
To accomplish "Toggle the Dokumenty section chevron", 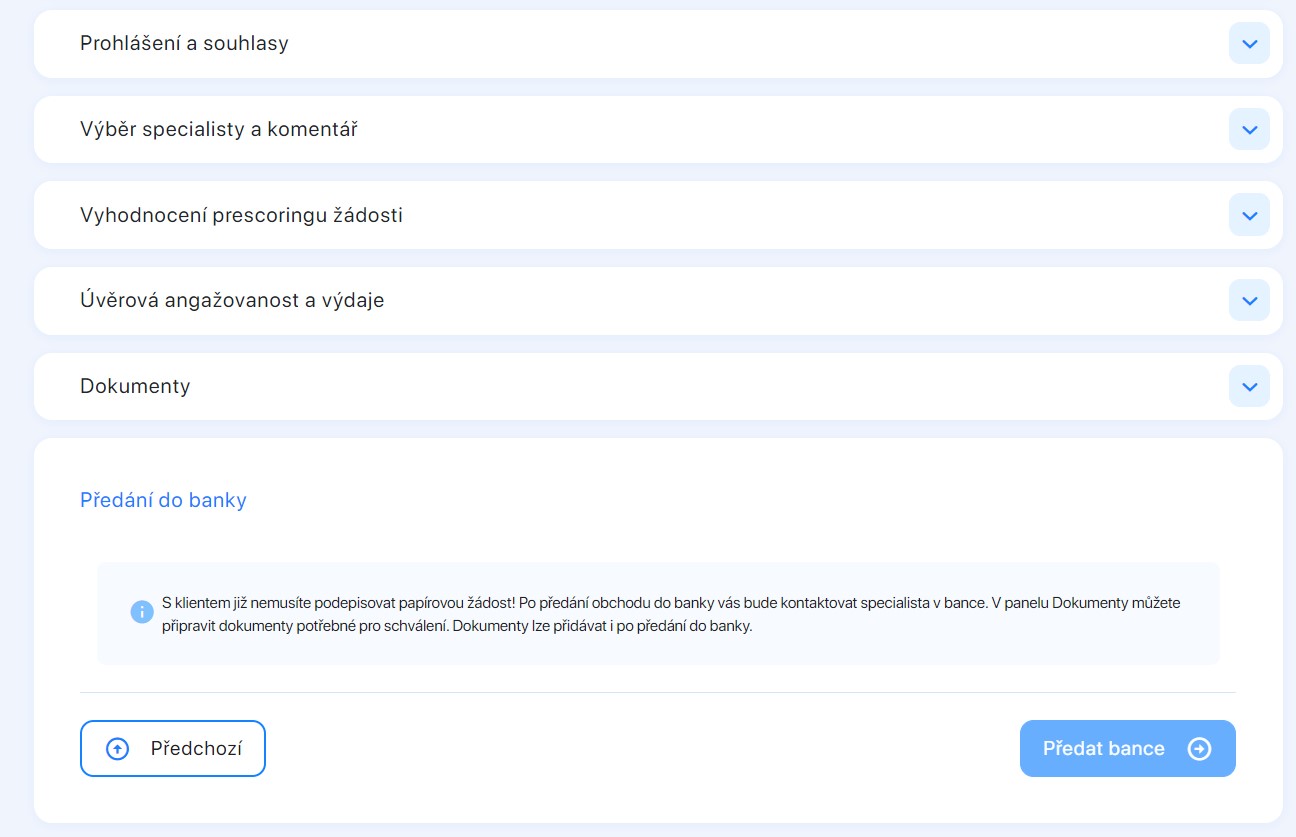I will pyautogui.click(x=1249, y=386).
